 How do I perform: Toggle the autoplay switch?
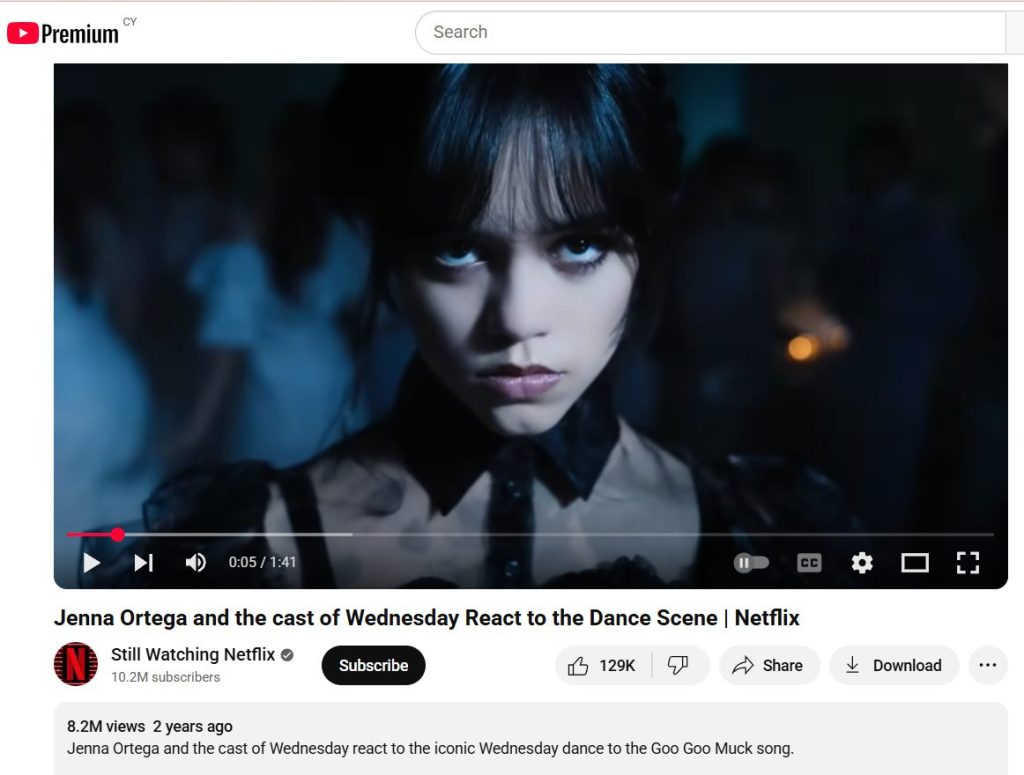coord(751,562)
